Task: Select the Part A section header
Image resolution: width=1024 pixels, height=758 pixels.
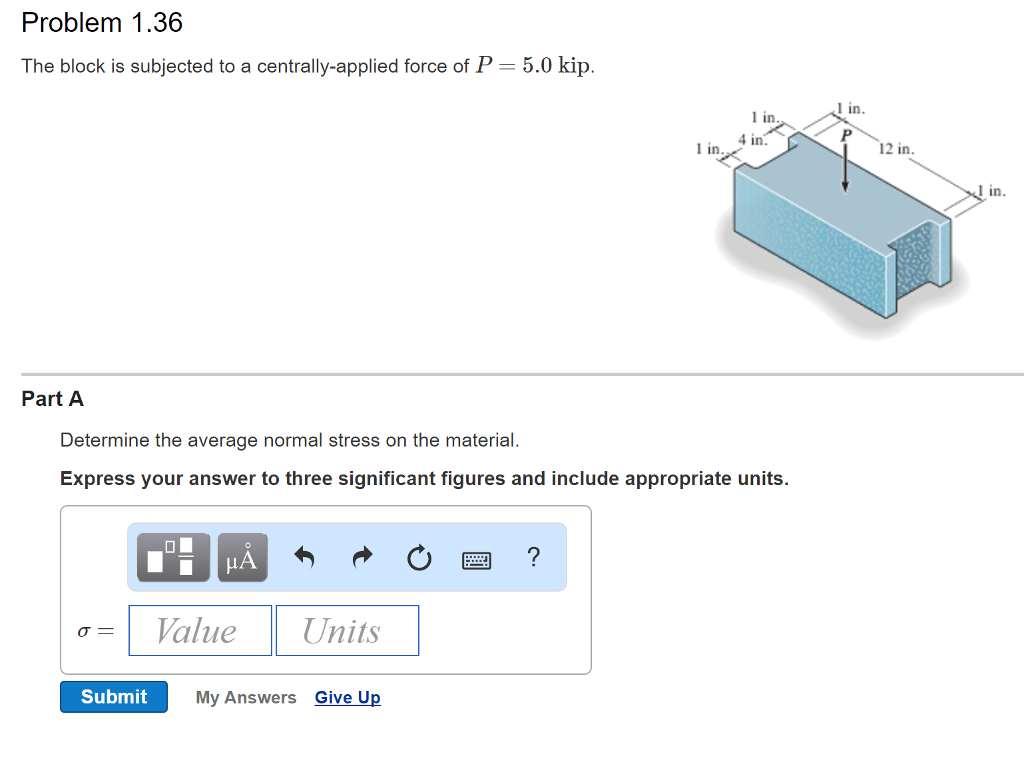Action: 53,398
